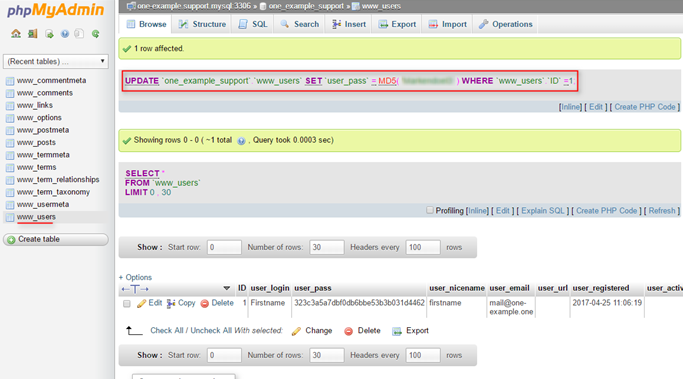The image size is (683, 379).
Task: Click Inline link under UPDATE query
Action: coord(570,107)
